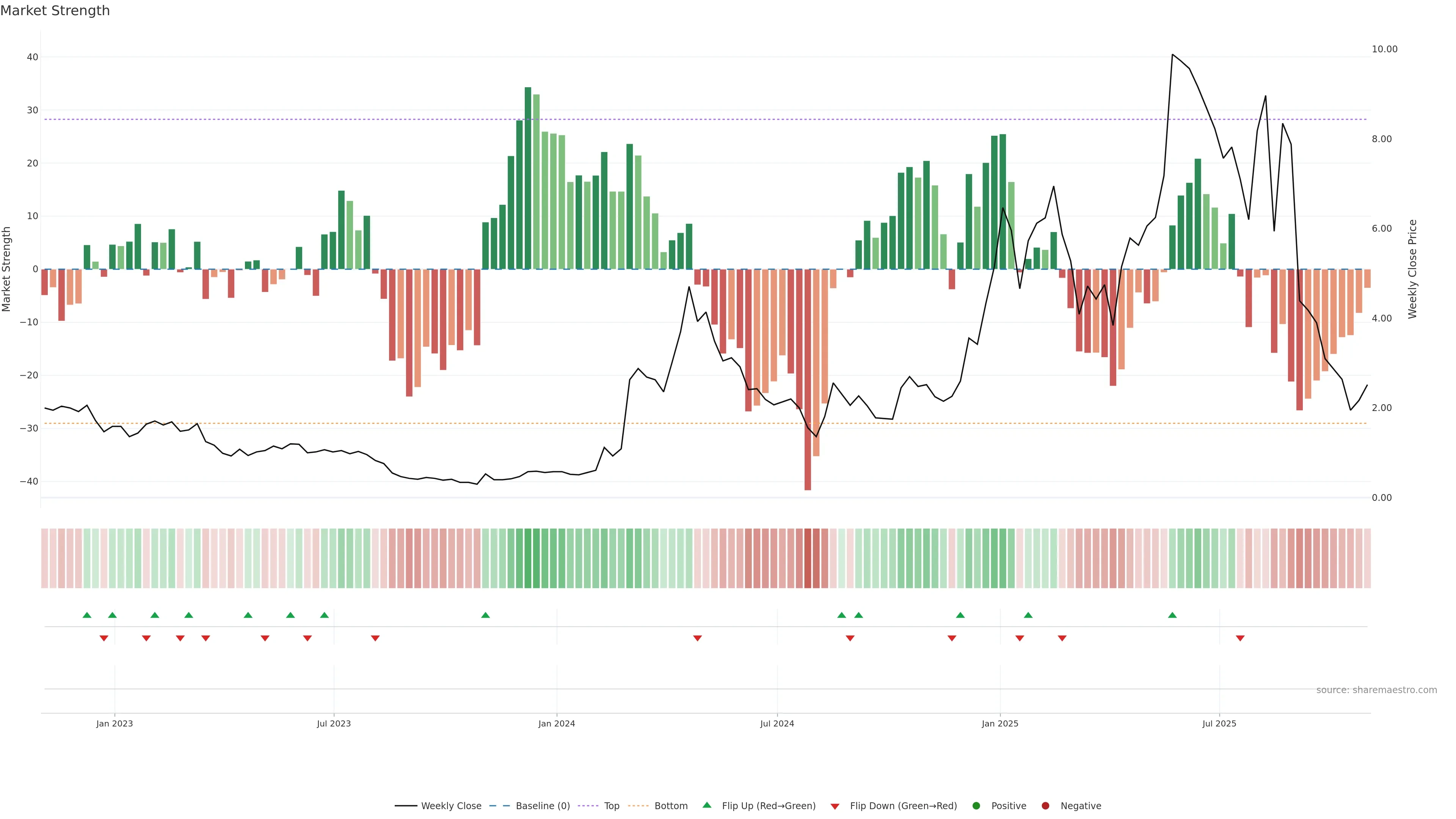This screenshot has height=819, width=1456.
Task: Click the Positive green circle legend icon
Action: click(x=976, y=806)
